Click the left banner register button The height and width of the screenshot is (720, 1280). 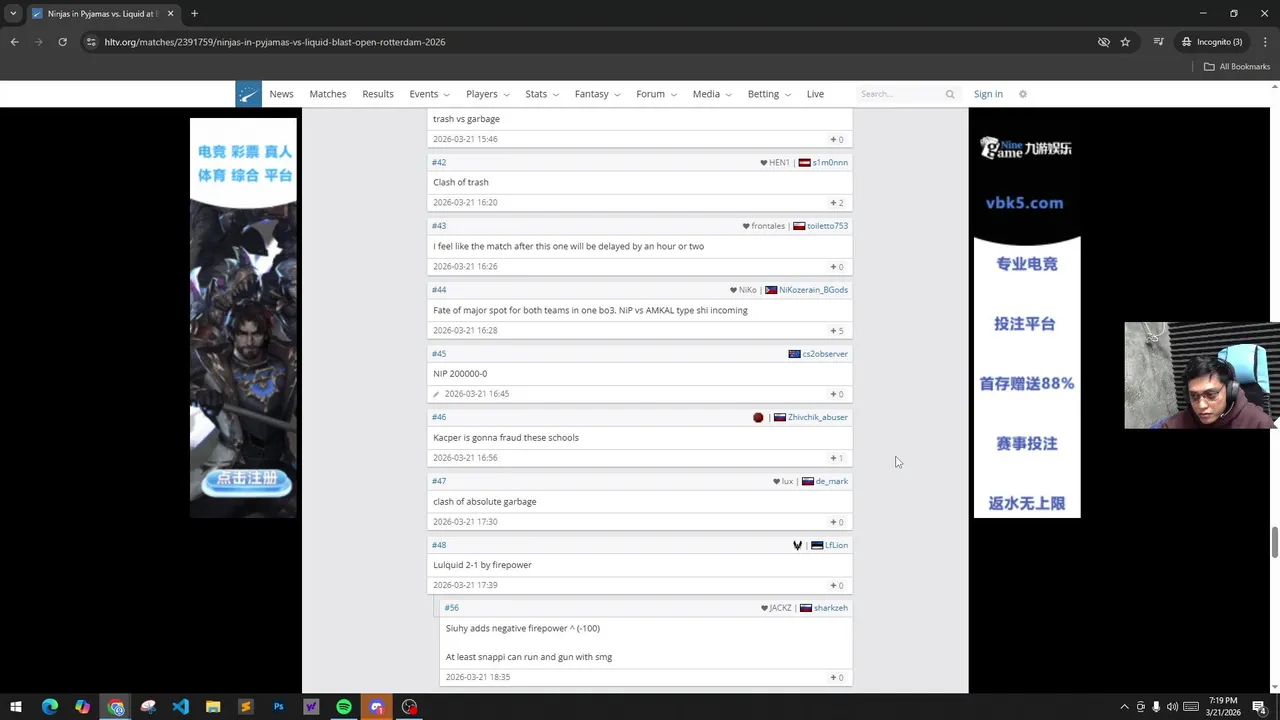click(246, 481)
